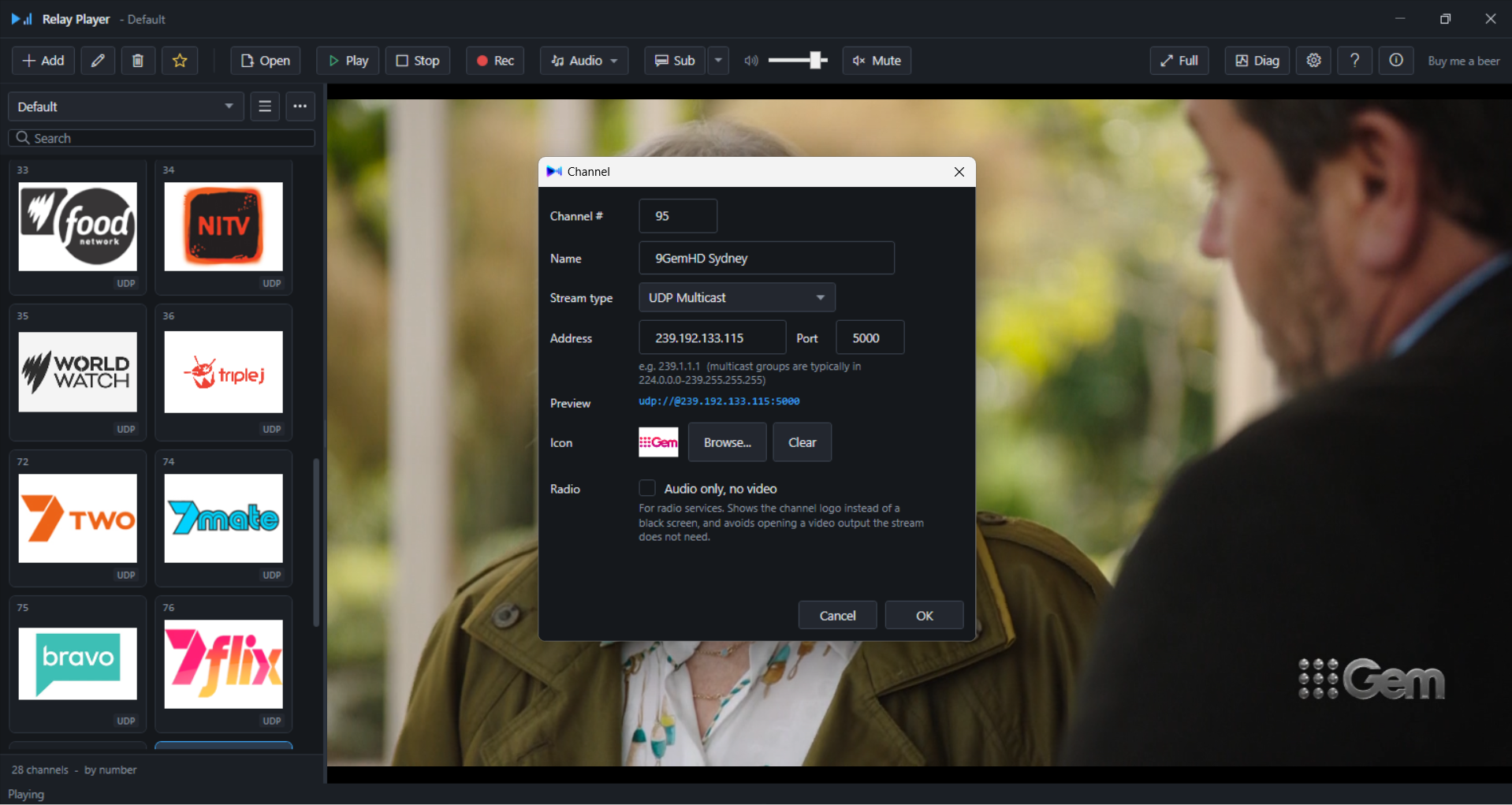Open a file with the Open button
This screenshot has height=805, width=1512.
266,61
